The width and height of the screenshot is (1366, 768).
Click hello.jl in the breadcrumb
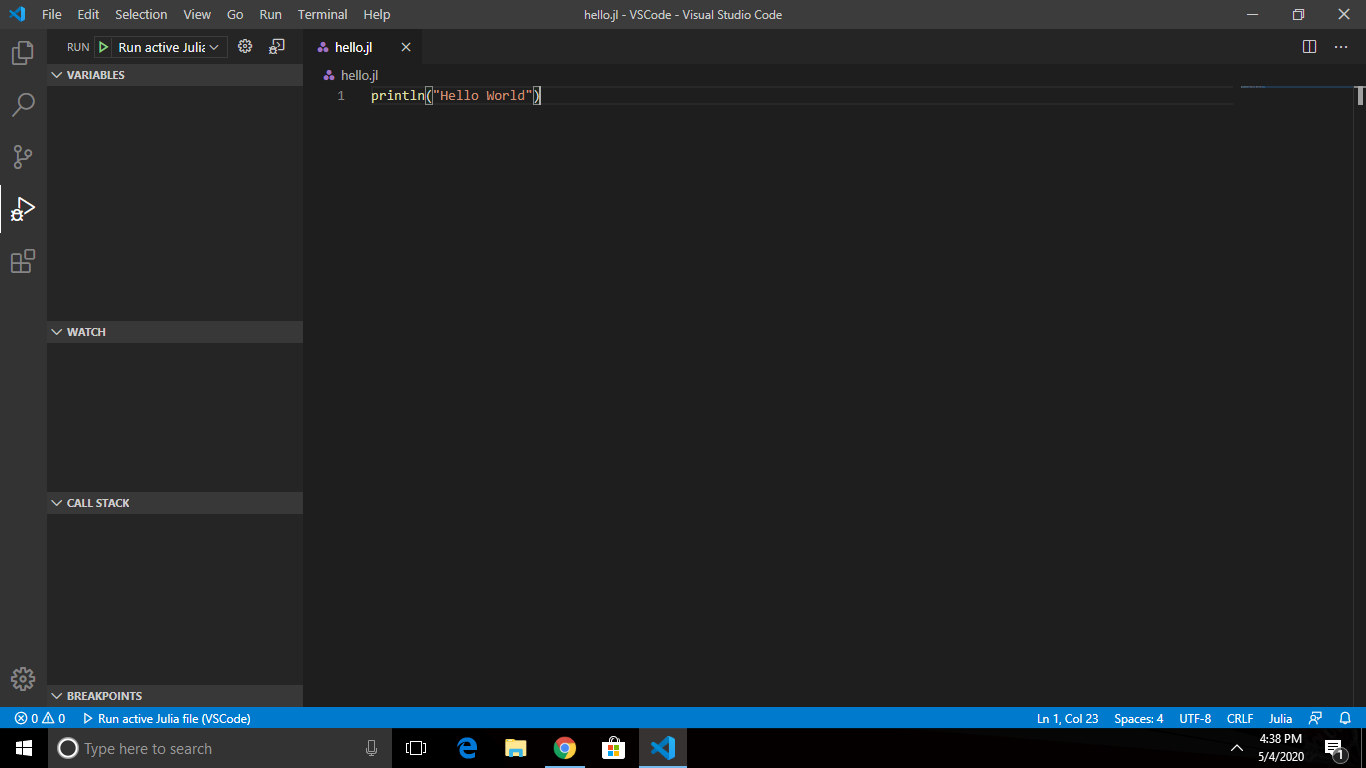[359, 75]
